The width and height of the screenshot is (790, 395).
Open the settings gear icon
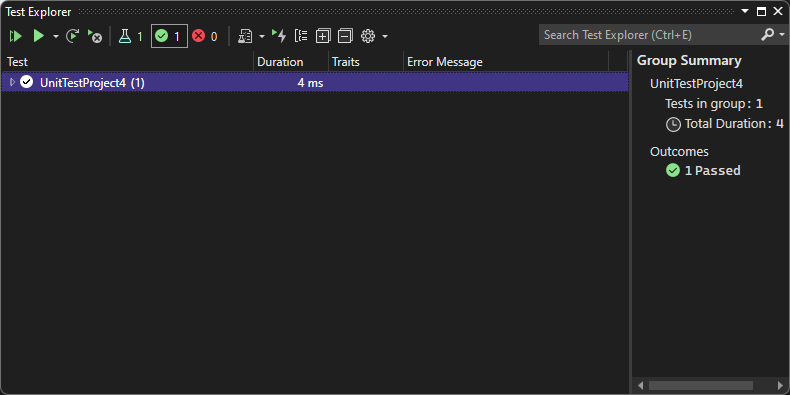coord(368,36)
